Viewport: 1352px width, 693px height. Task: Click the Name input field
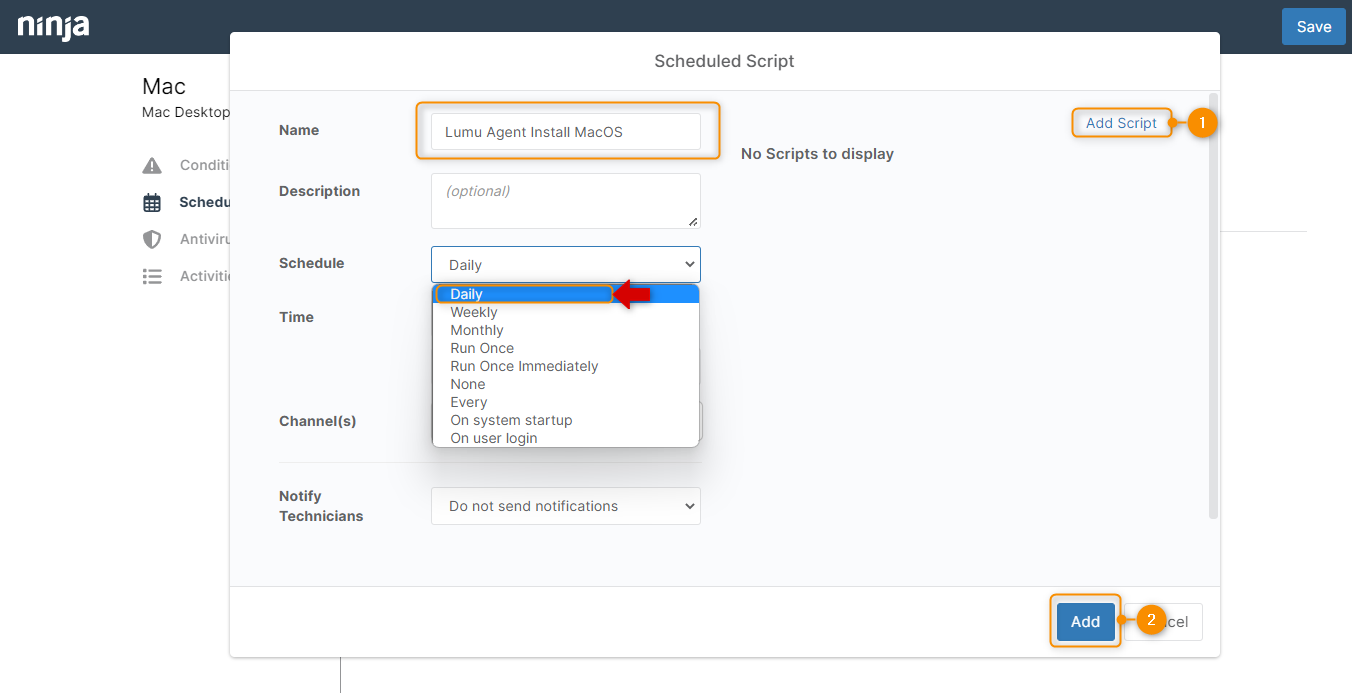[565, 132]
